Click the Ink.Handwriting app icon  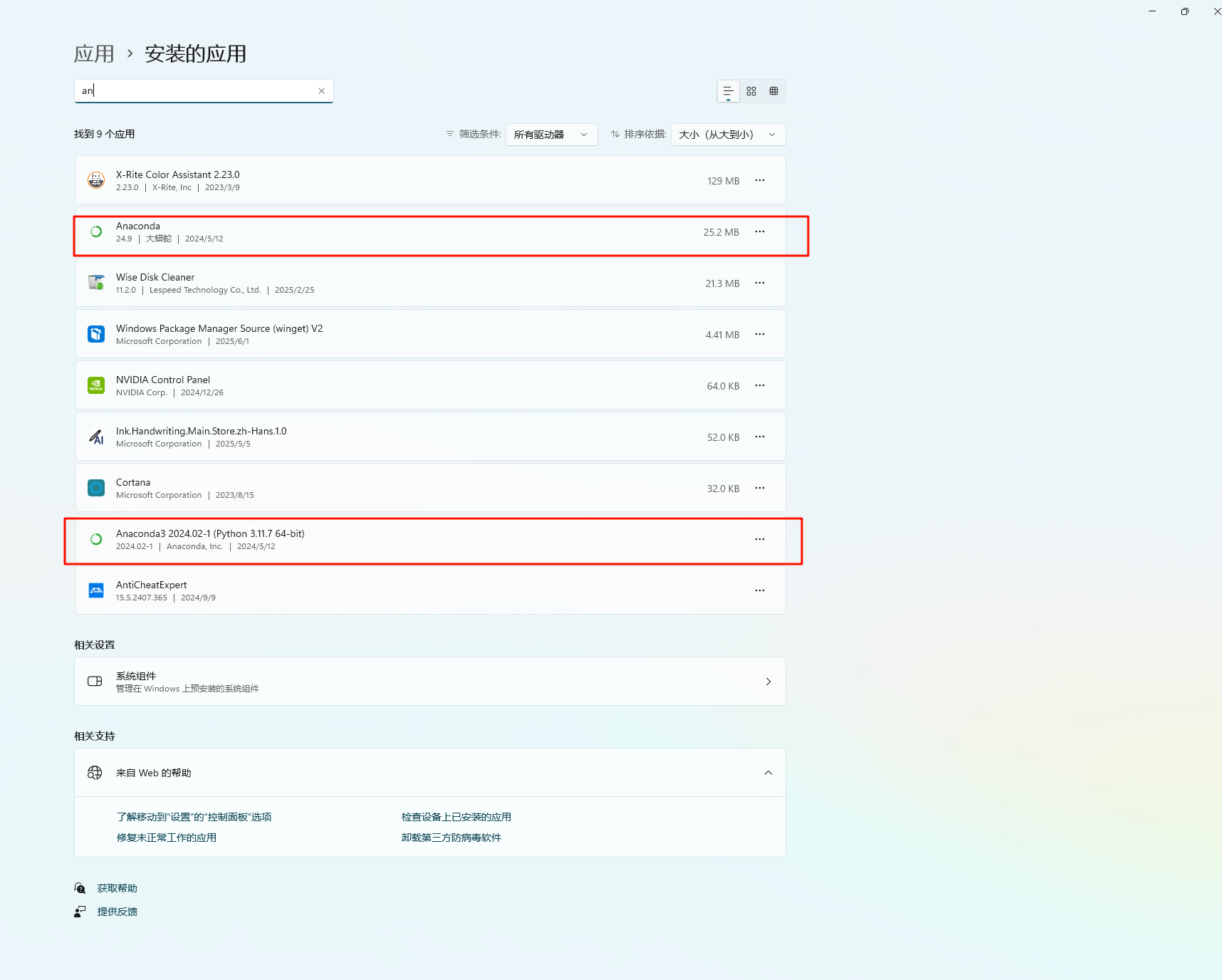pos(96,437)
